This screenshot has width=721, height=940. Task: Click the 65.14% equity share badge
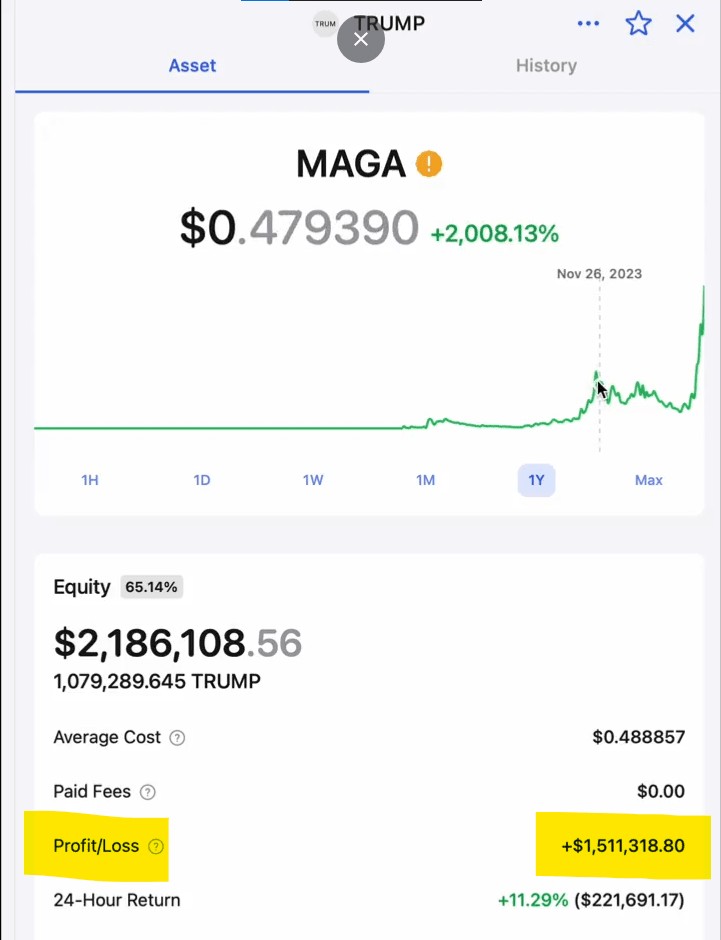[151, 587]
